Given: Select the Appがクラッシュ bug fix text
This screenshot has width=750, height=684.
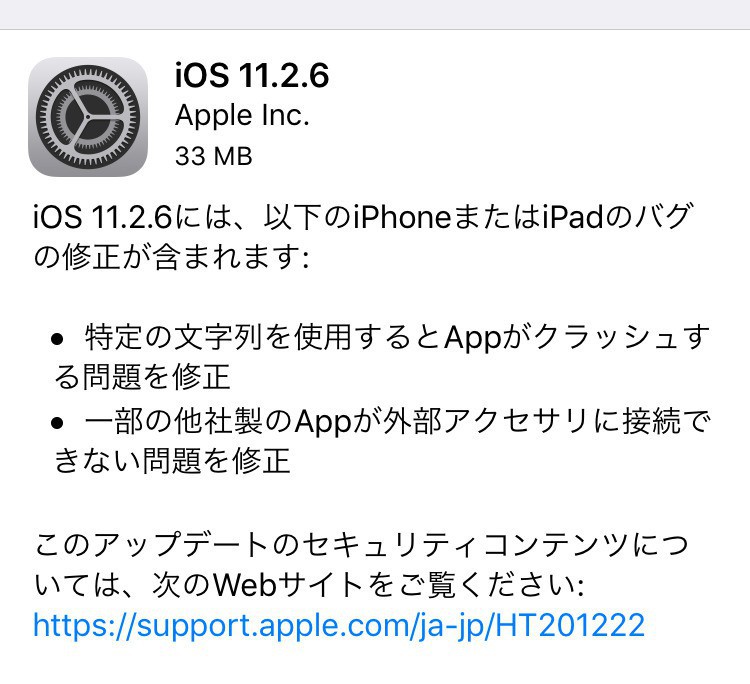Looking at the screenshot, I should click(x=381, y=357).
